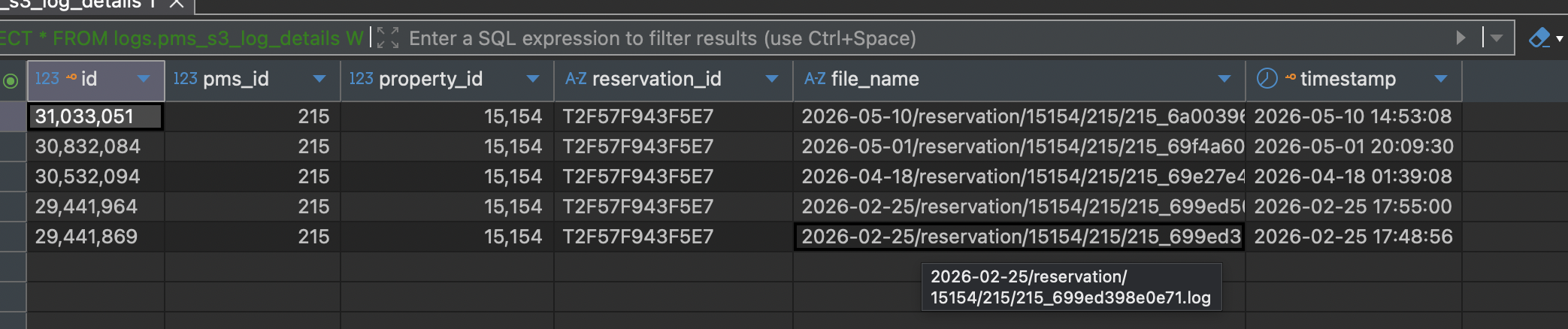The height and width of the screenshot is (329, 1568).
Task: Click the eraser clear filter icon
Action: [1539, 38]
